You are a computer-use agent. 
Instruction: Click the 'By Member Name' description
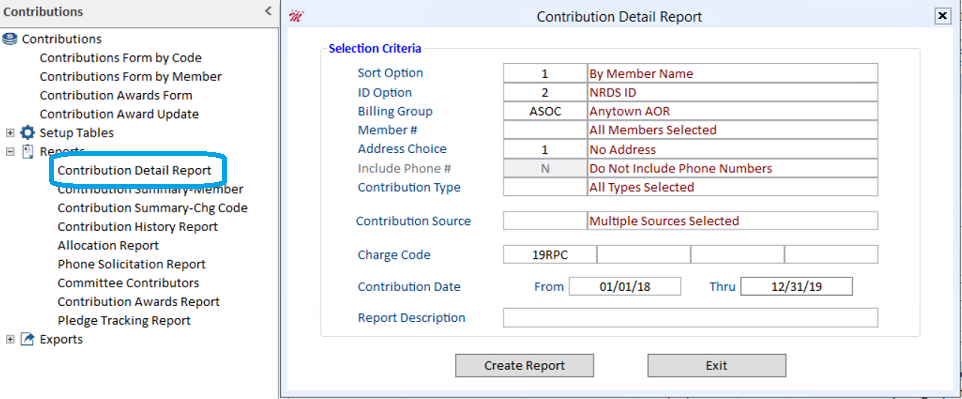(x=641, y=74)
